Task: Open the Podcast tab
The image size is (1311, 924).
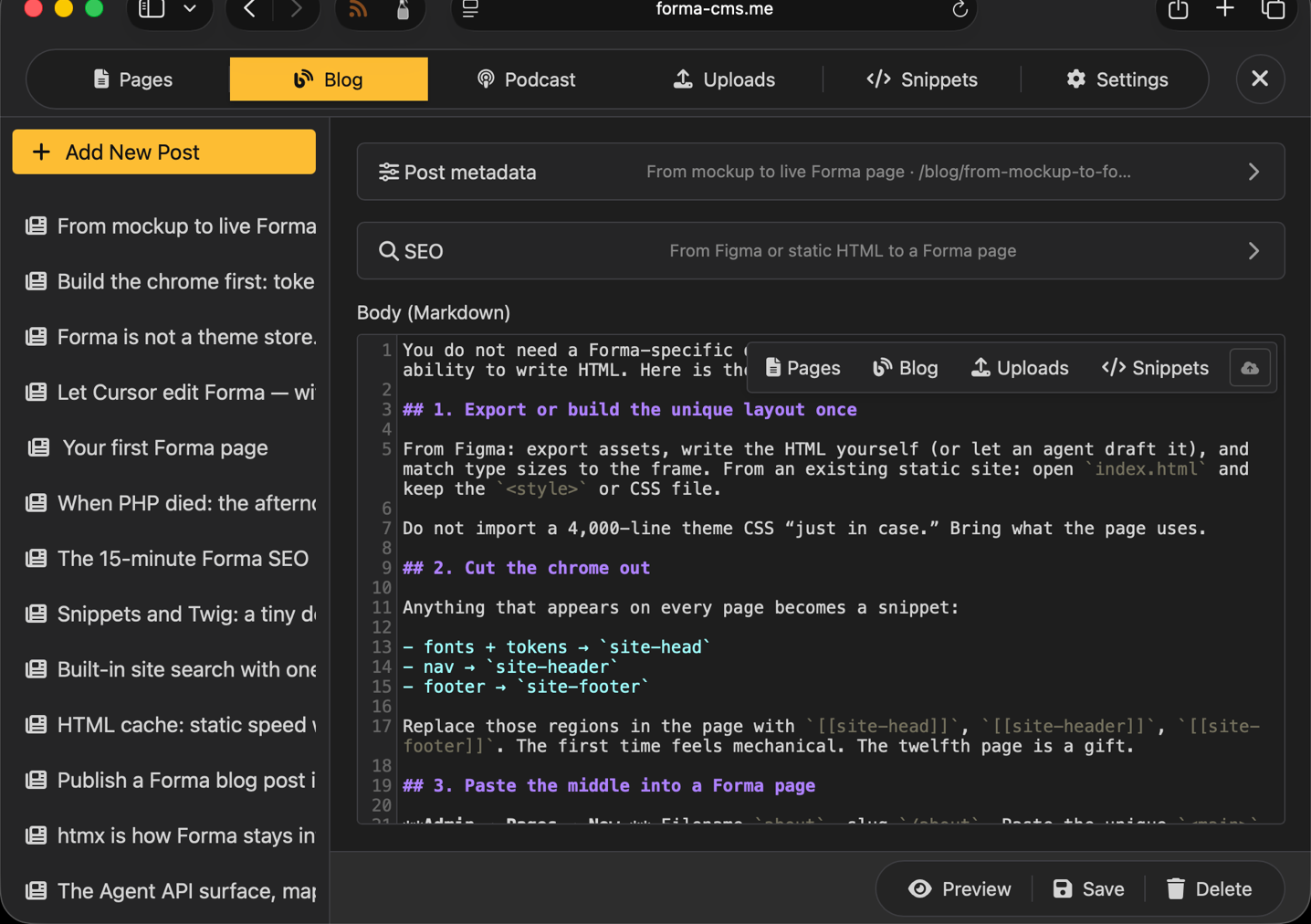Action: (527, 79)
